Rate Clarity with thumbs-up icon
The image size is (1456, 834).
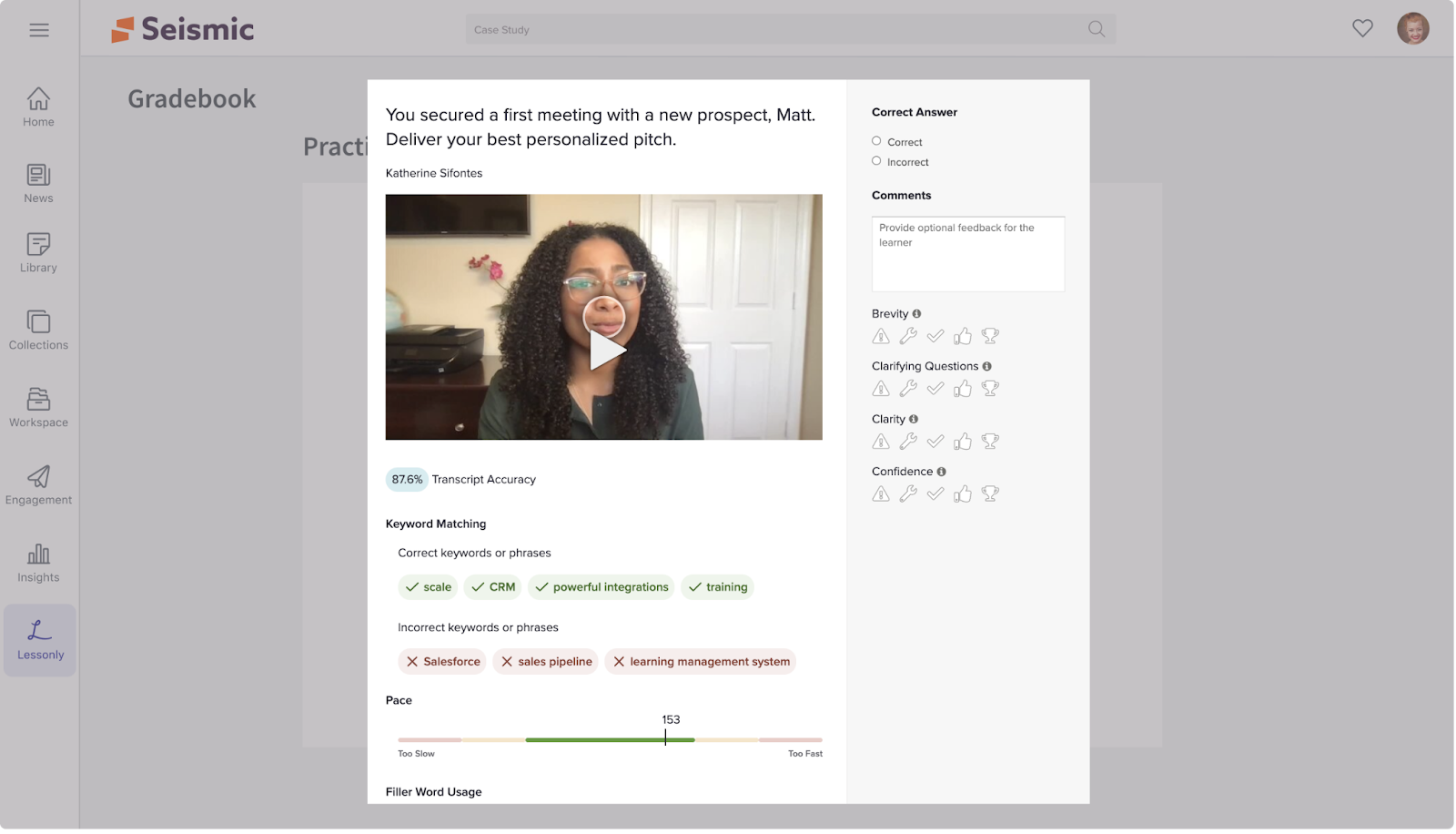(x=964, y=442)
